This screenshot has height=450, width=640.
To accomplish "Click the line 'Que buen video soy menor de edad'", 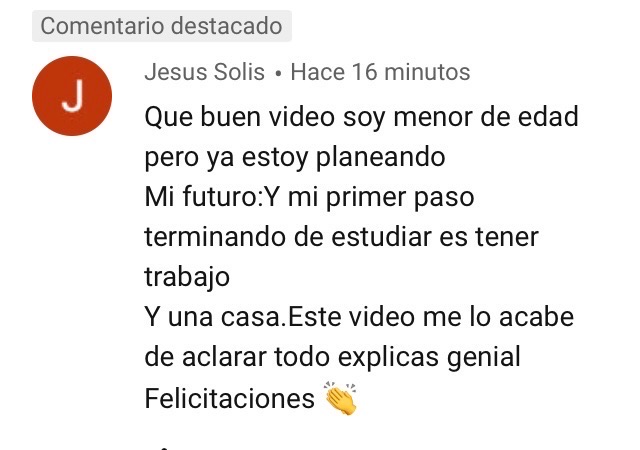I will click(362, 117).
